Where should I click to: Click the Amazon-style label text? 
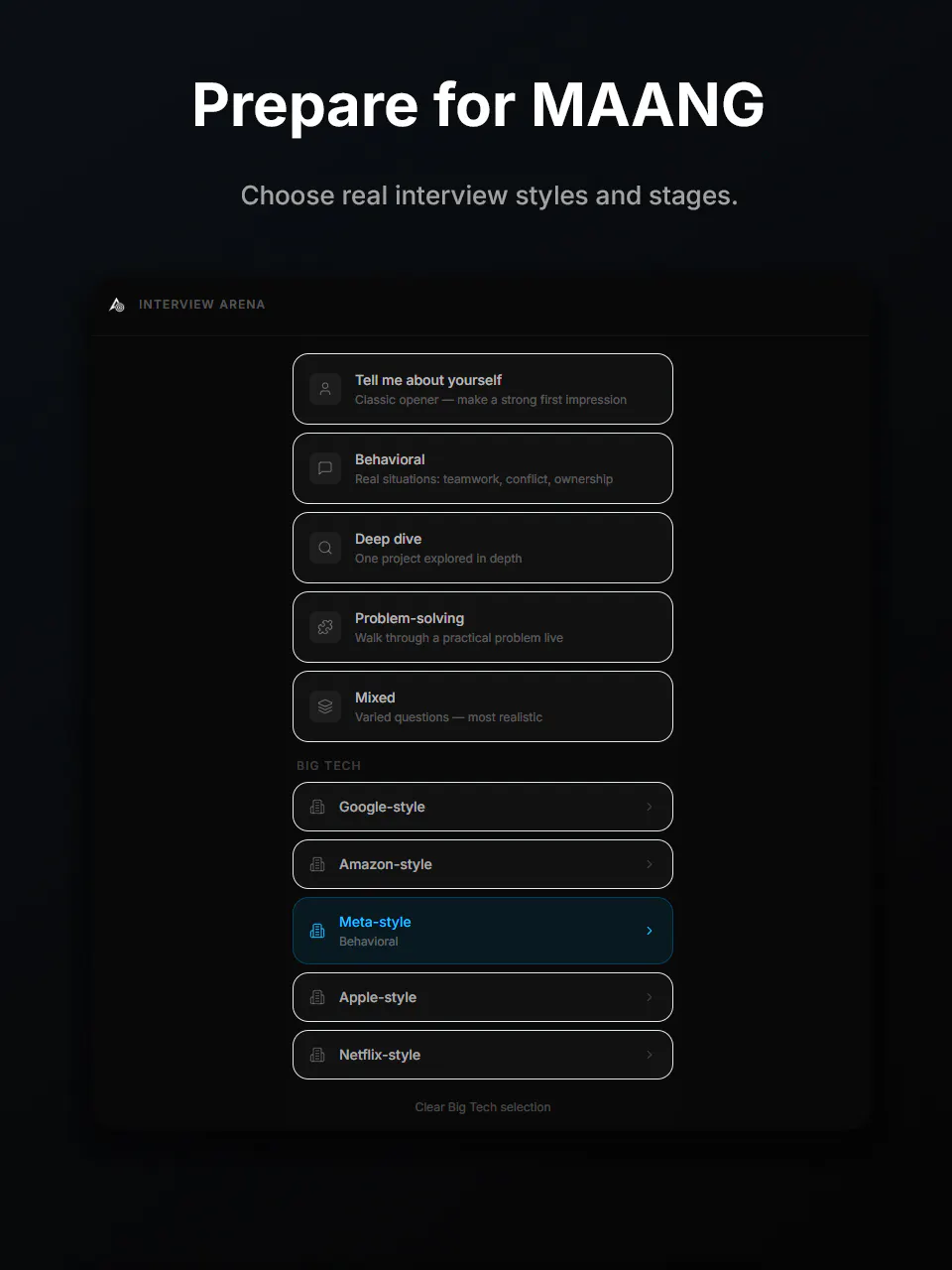(386, 864)
